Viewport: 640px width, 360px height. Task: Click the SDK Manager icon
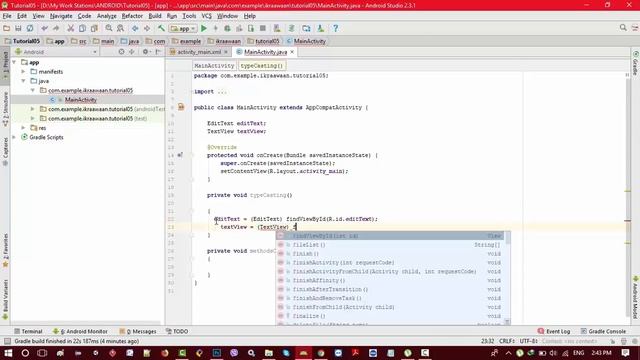click(x=321, y=28)
